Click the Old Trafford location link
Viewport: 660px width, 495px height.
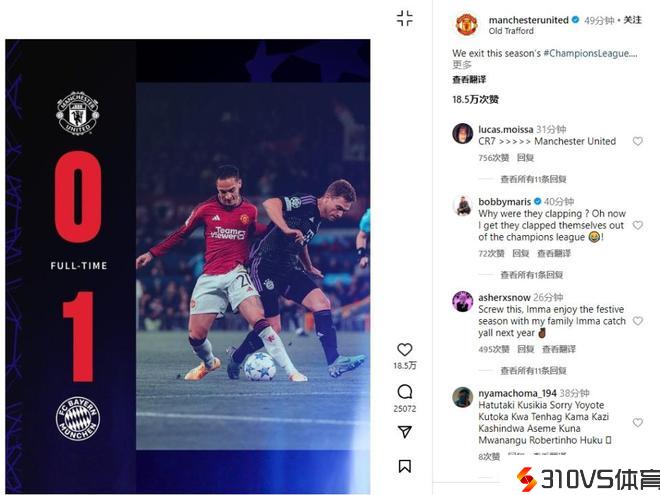pos(511,31)
